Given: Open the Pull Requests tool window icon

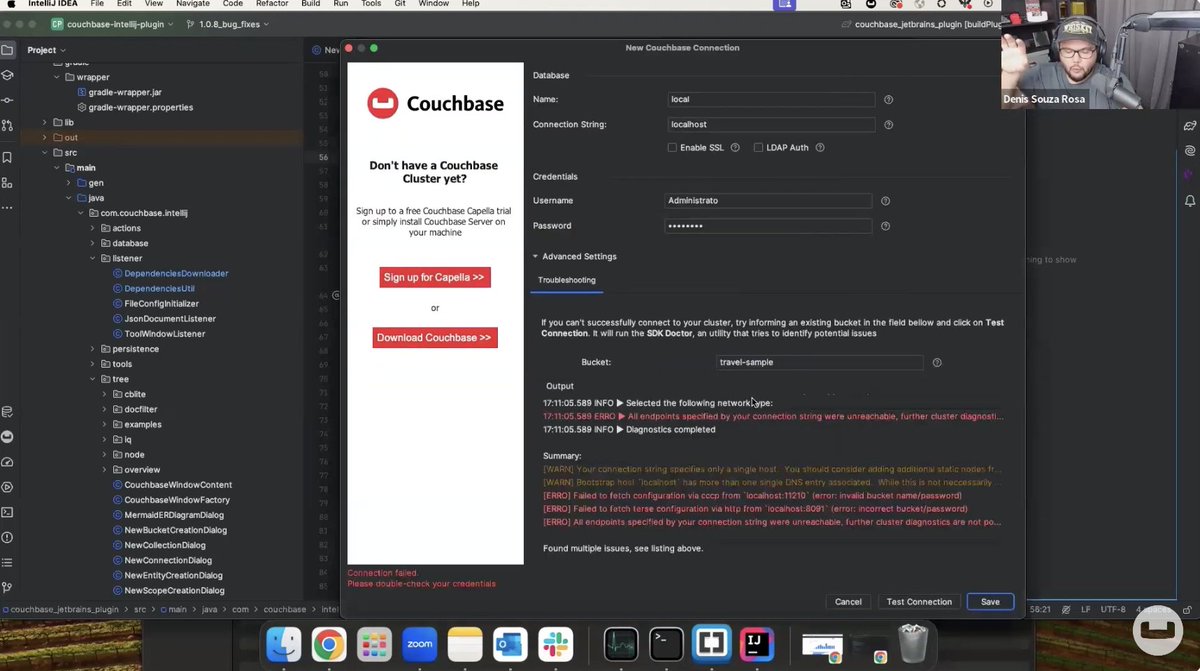Looking at the screenshot, I should (7, 126).
